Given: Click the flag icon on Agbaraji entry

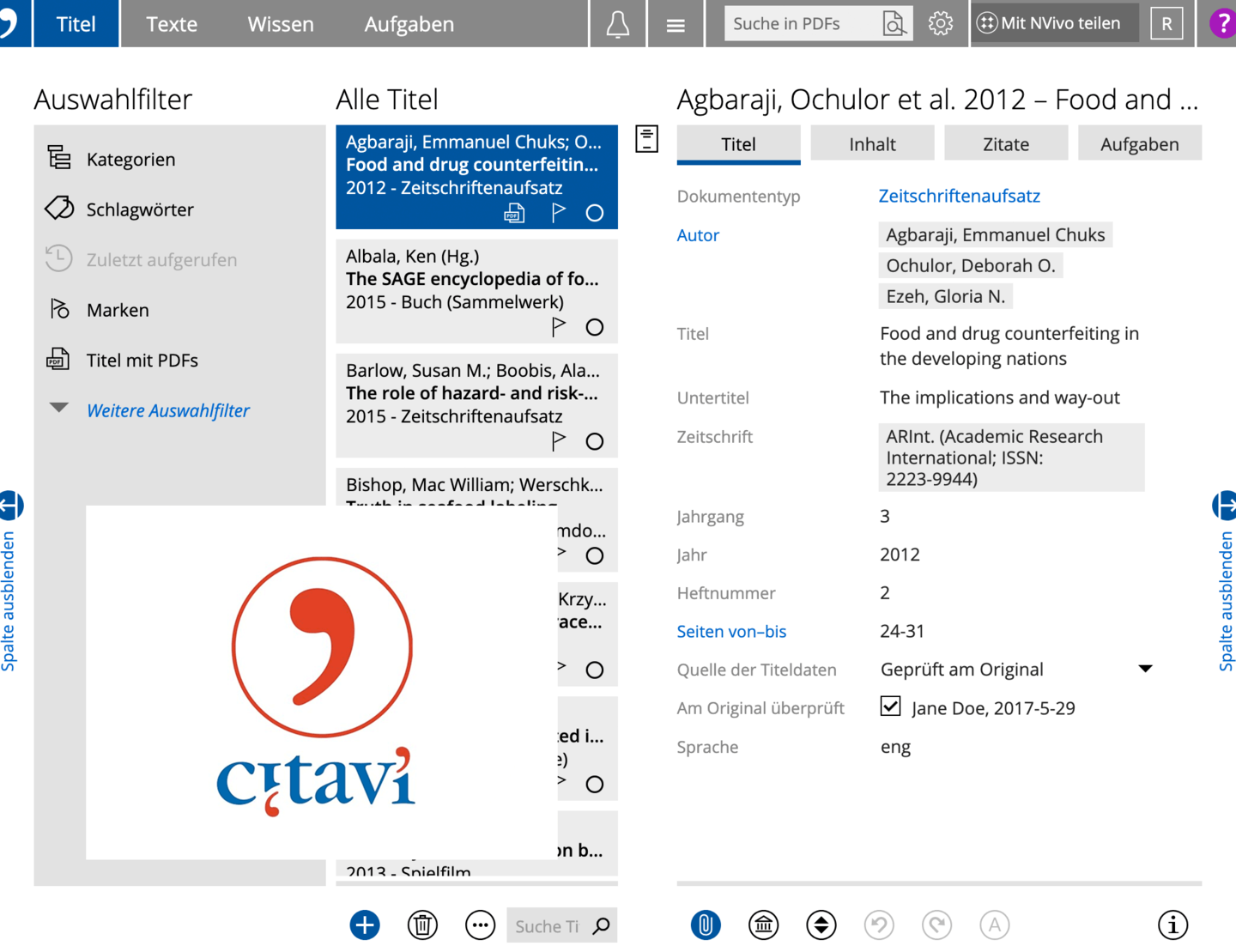Looking at the screenshot, I should point(559,212).
